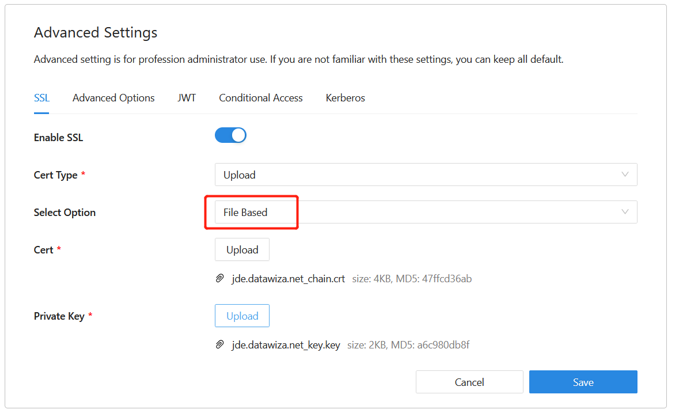Viewport: 677px width, 412px height.
Task: Click the jde.datawiza.net_key.key file name
Action: (x=286, y=345)
